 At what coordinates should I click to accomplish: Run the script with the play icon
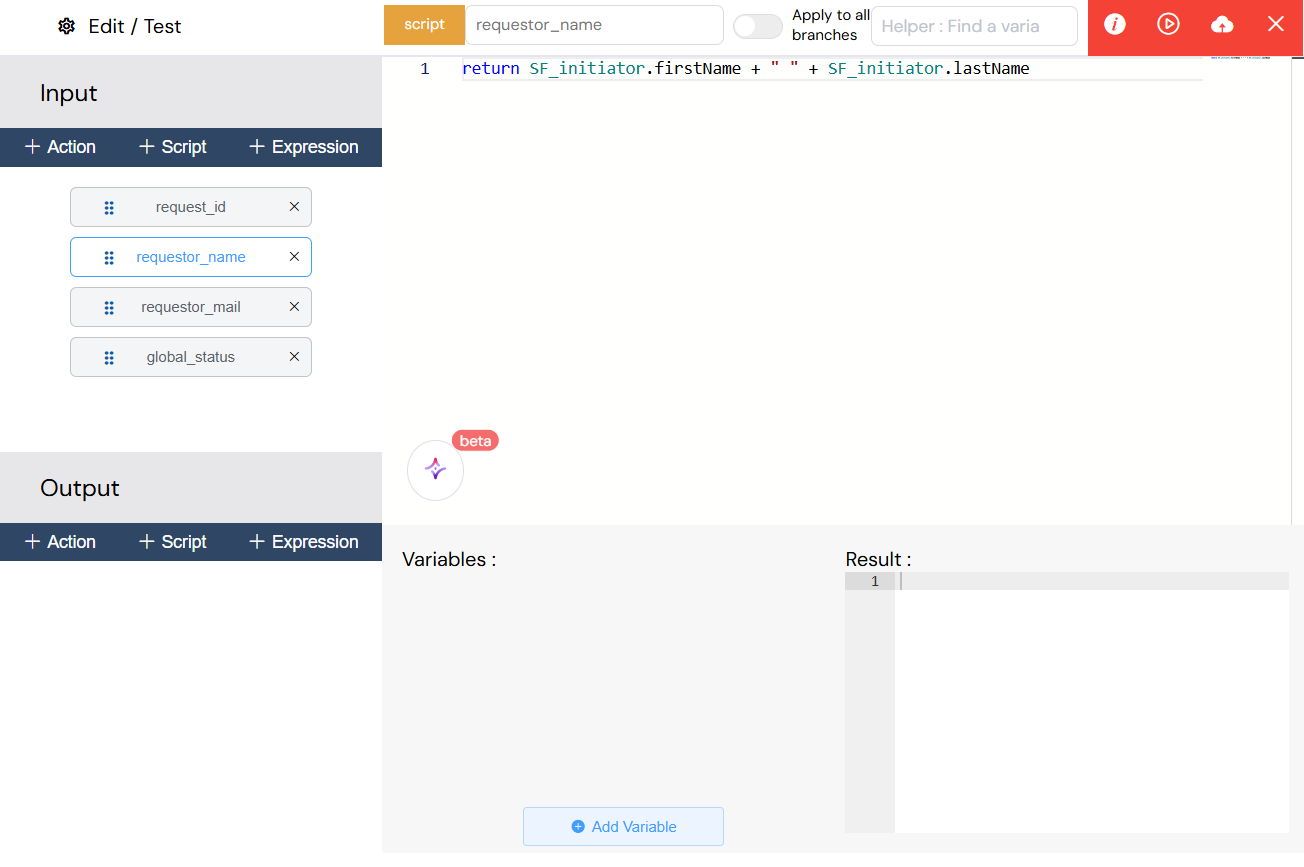[1168, 24]
